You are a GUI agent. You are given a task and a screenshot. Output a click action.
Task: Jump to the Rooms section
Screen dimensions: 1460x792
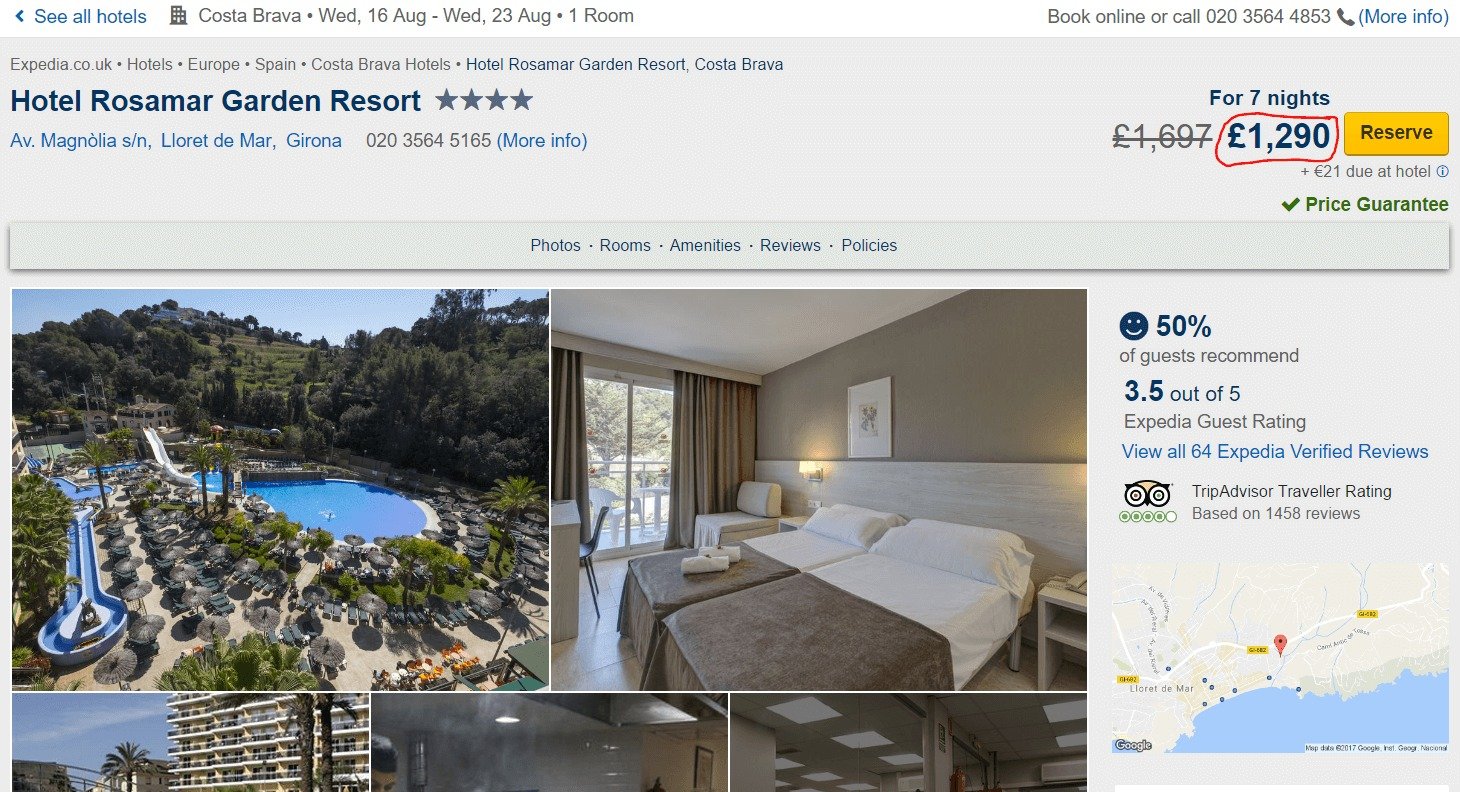(625, 245)
